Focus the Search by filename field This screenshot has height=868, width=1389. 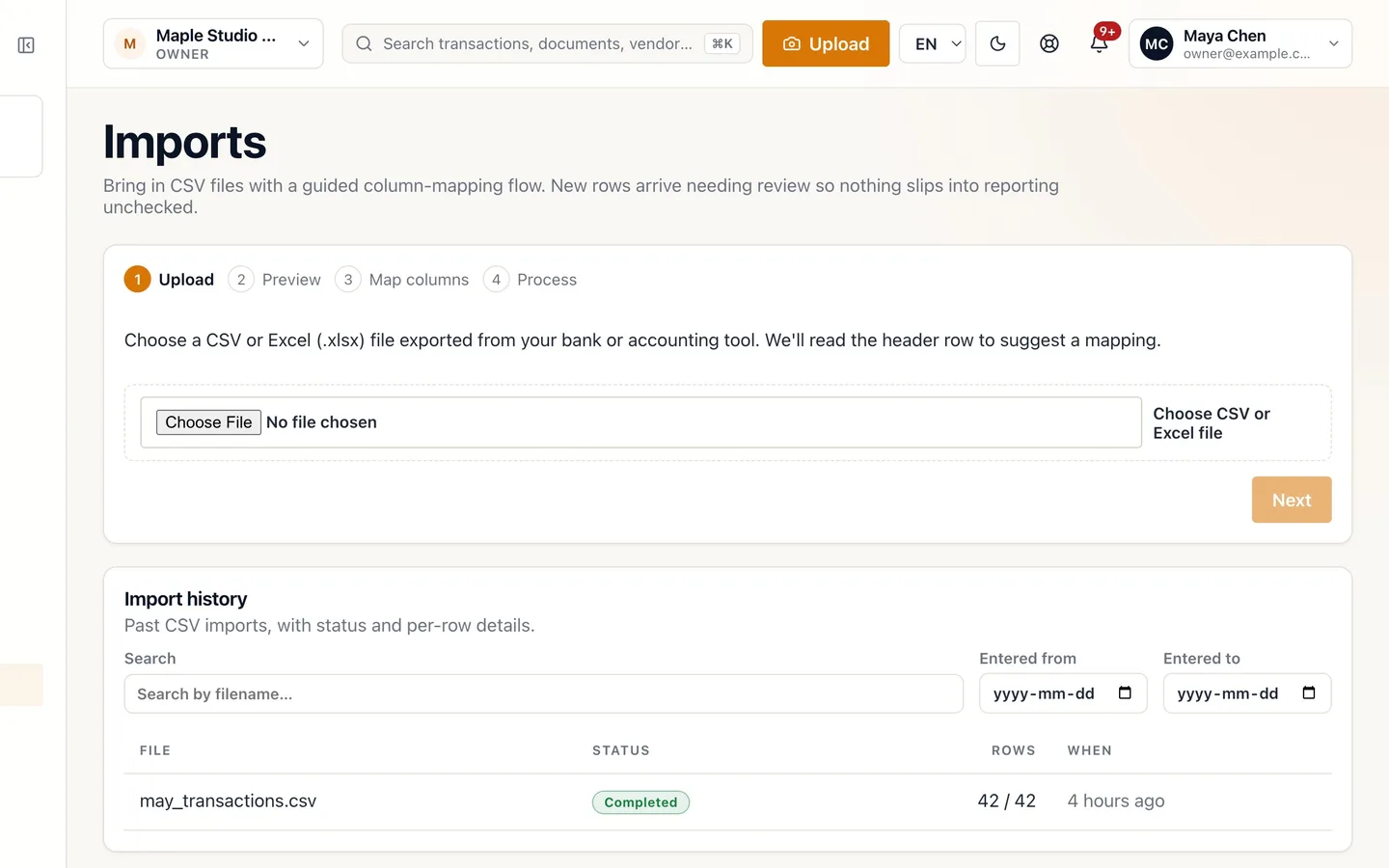(x=544, y=693)
